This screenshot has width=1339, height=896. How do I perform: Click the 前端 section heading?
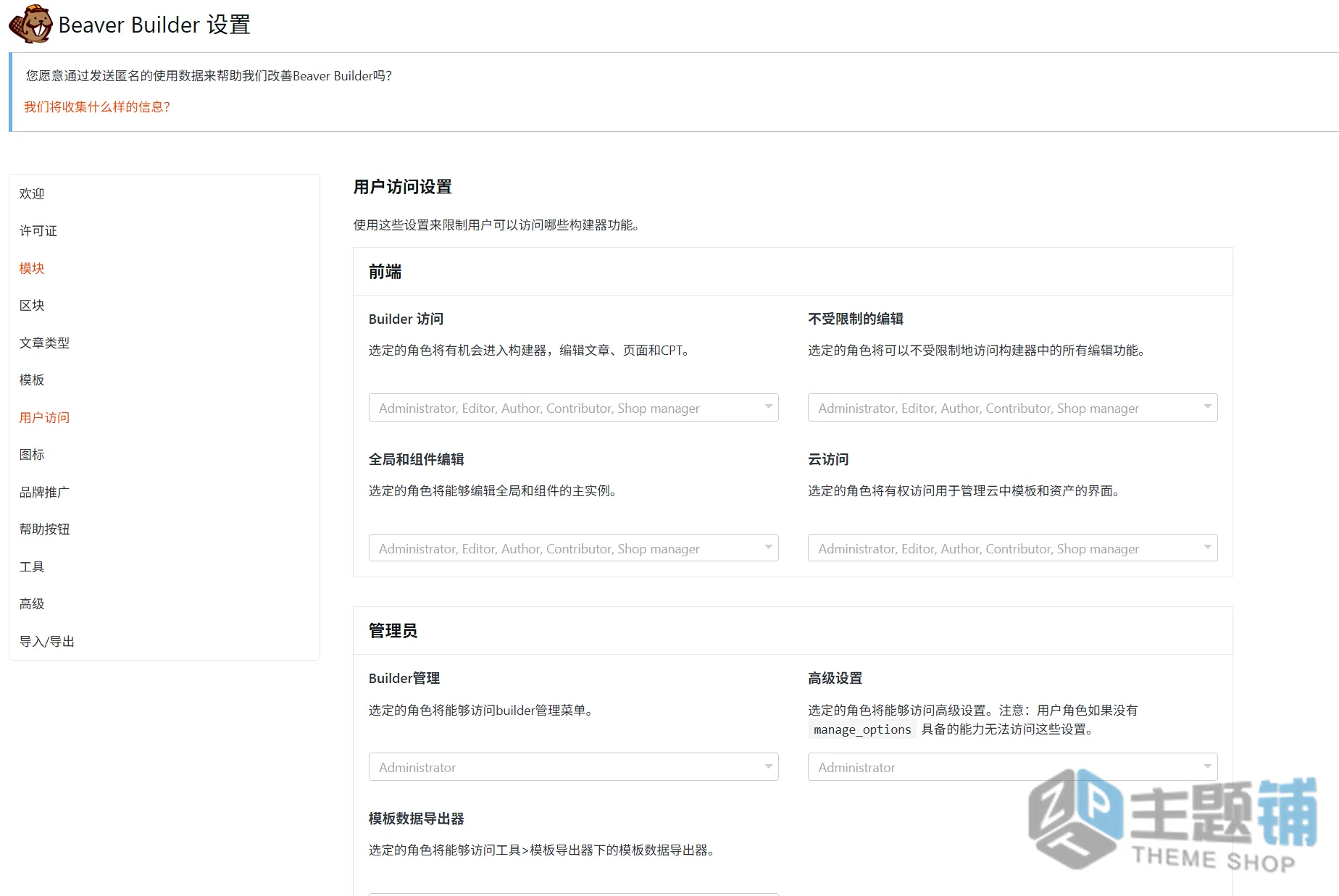coord(385,272)
